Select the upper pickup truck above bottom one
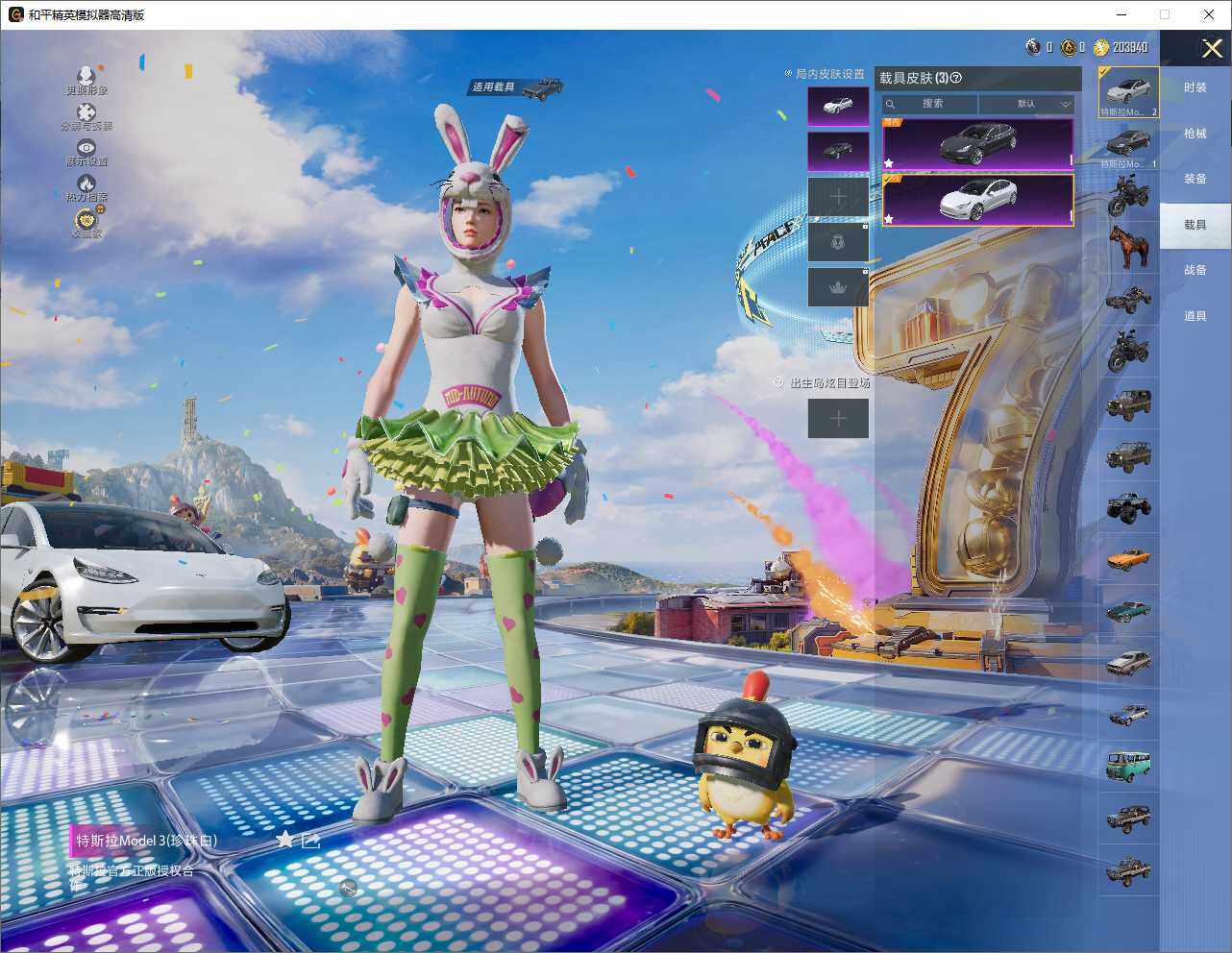Image resolution: width=1232 pixels, height=953 pixels. tap(1128, 818)
